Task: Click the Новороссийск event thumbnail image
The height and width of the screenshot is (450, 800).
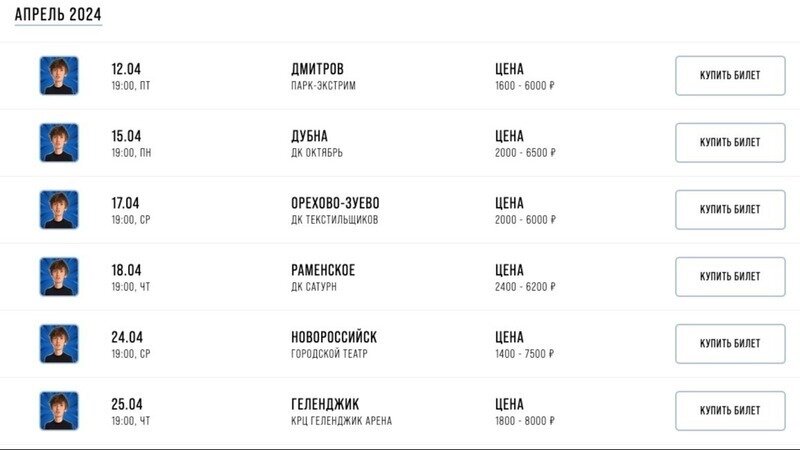Action: (x=59, y=344)
